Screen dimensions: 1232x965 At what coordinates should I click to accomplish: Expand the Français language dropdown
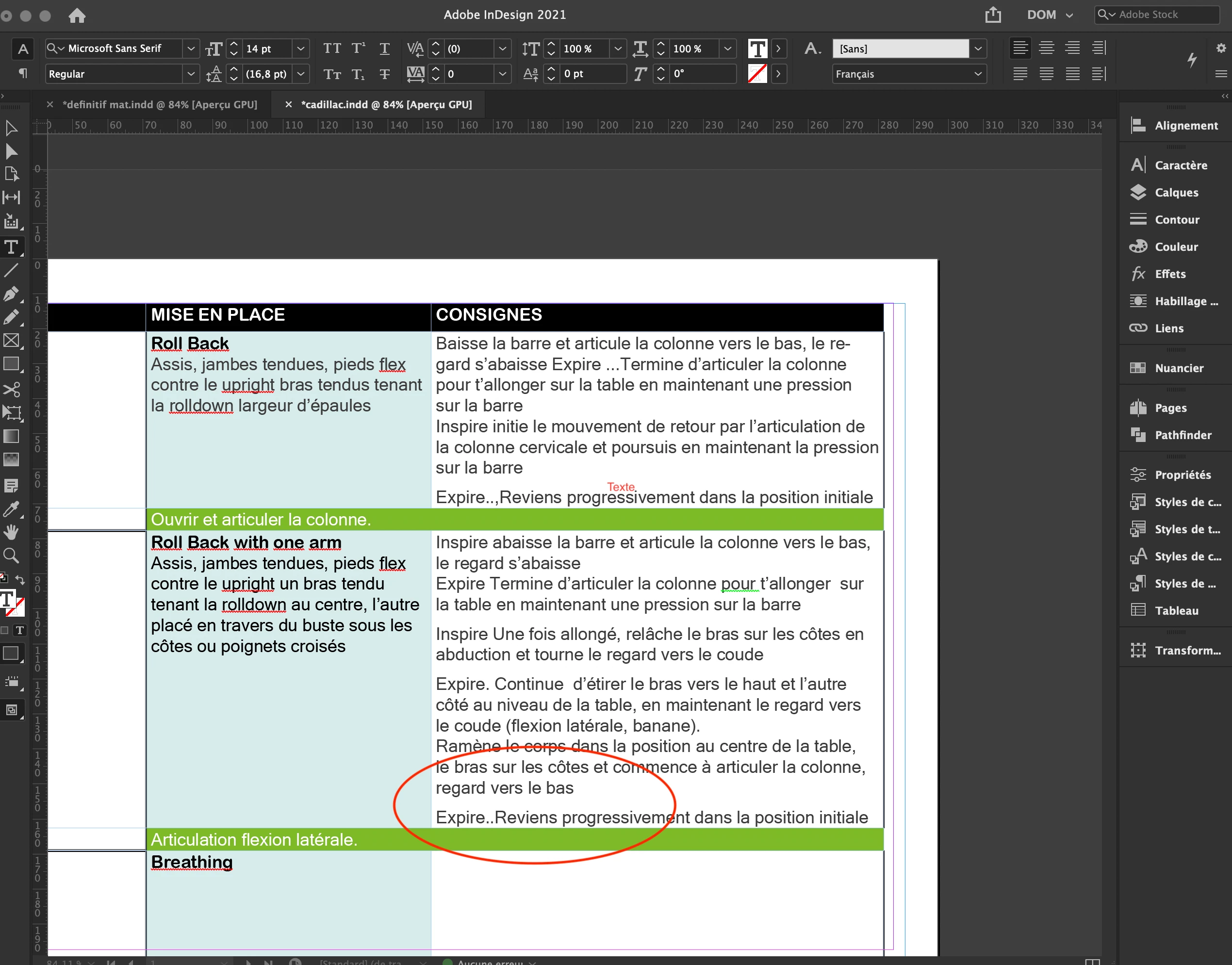click(x=977, y=74)
